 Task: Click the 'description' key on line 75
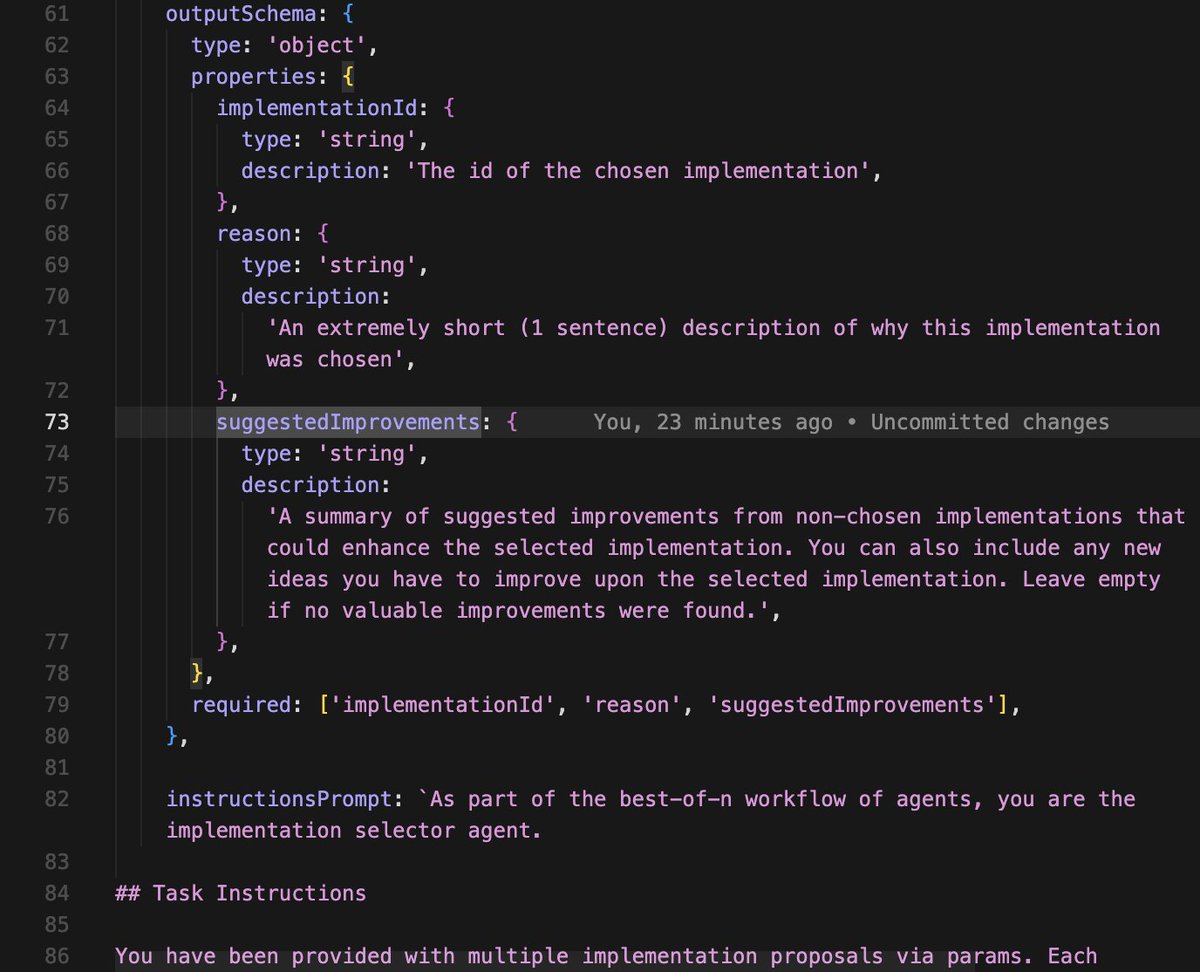(x=310, y=485)
